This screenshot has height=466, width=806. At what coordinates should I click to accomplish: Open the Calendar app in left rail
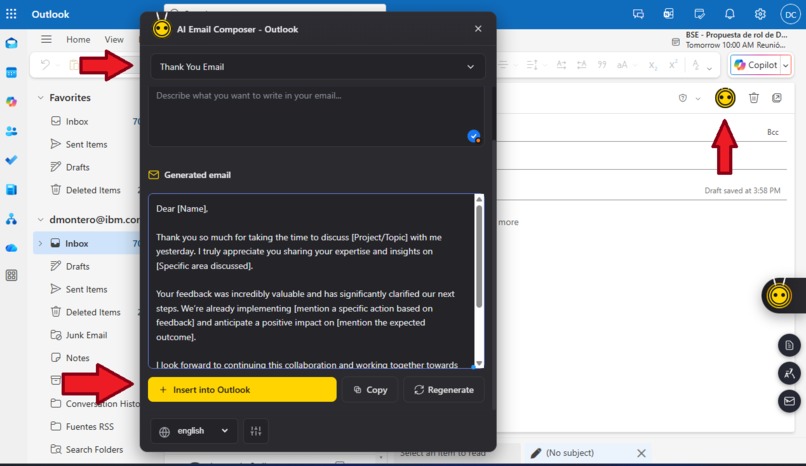pyautogui.click(x=11, y=72)
